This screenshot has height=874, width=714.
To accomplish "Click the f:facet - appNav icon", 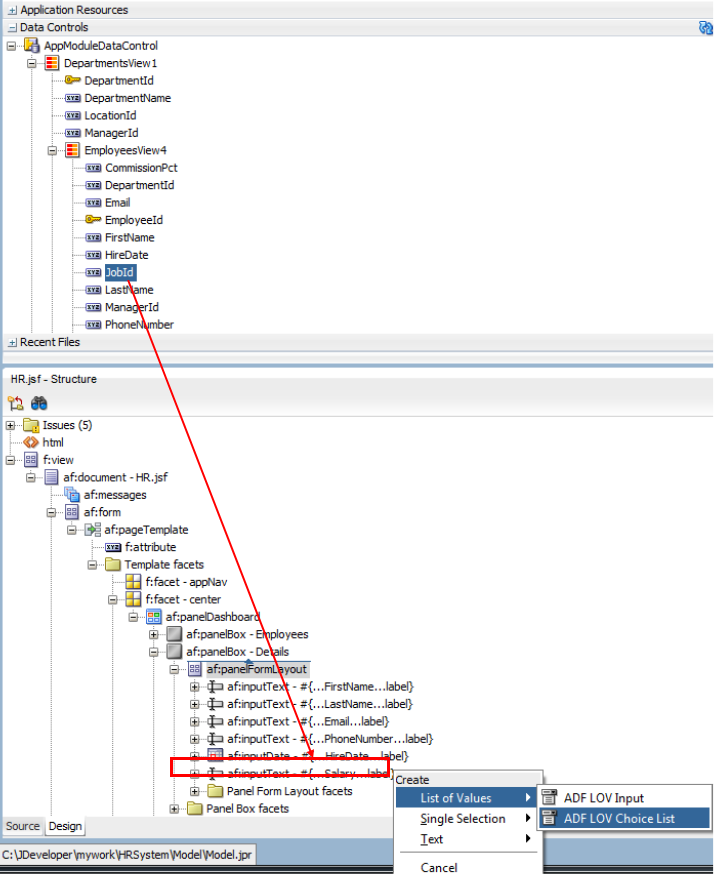I will (133, 582).
